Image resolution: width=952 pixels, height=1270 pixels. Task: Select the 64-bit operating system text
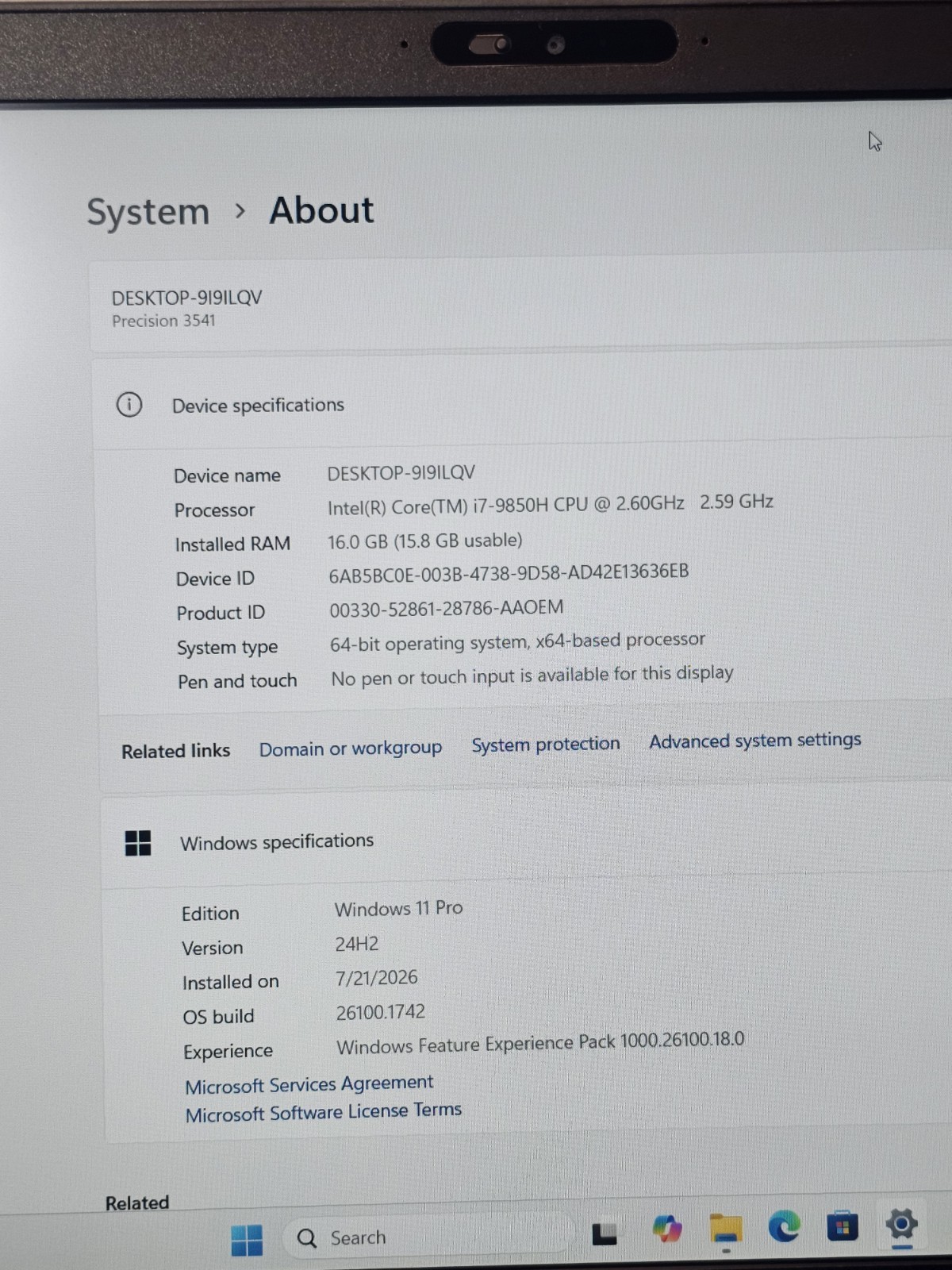point(517,641)
